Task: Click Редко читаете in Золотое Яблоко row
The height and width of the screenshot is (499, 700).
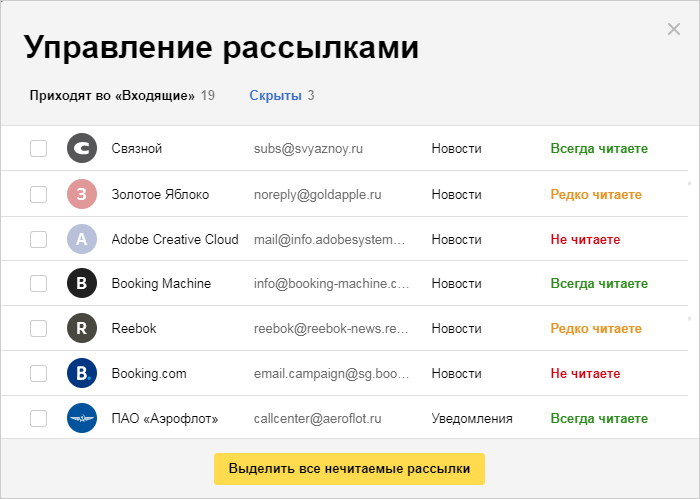Action: [x=596, y=194]
